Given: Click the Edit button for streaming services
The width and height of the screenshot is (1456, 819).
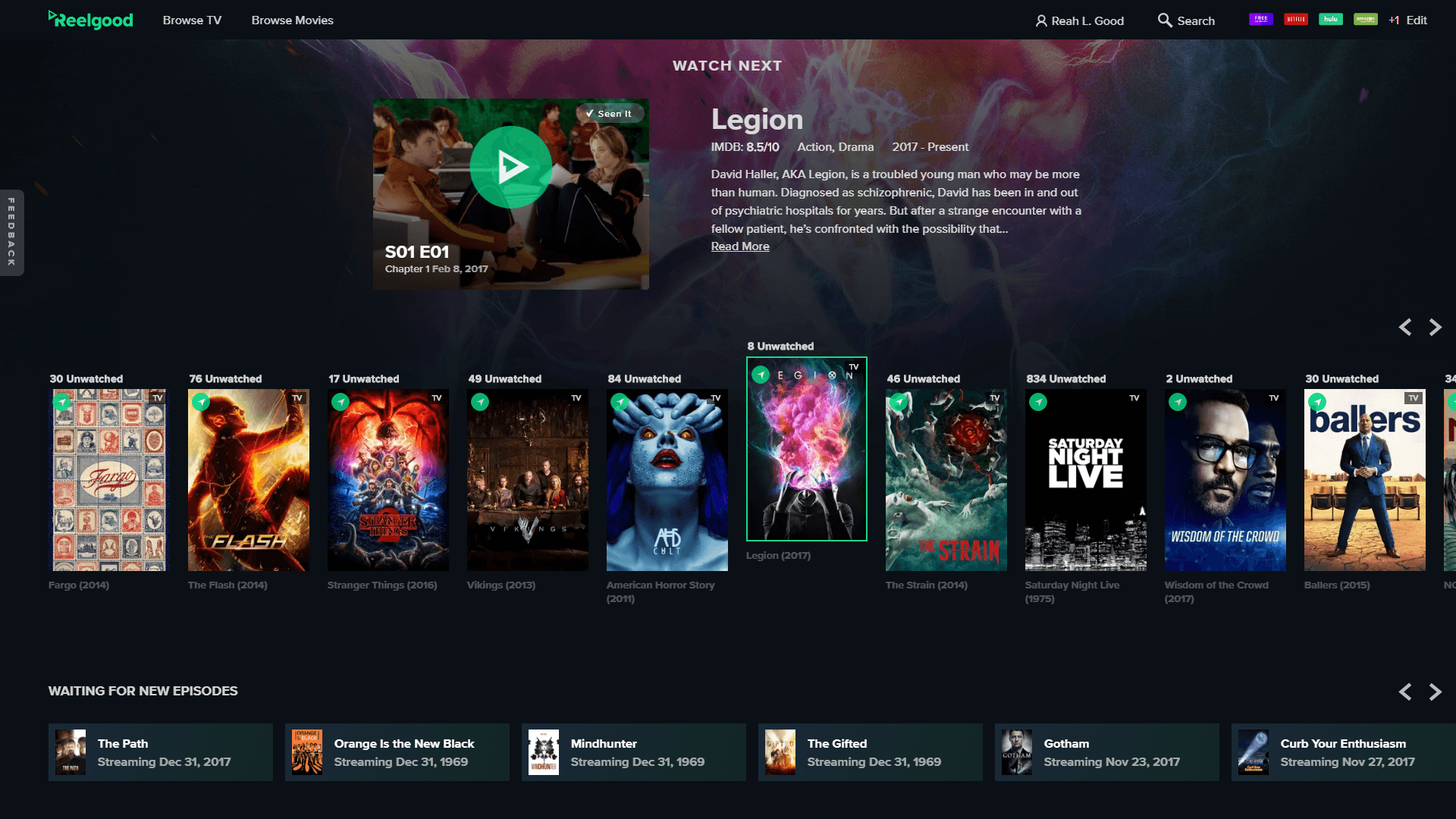Looking at the screenshot, I should click(x=1418, y=19).
